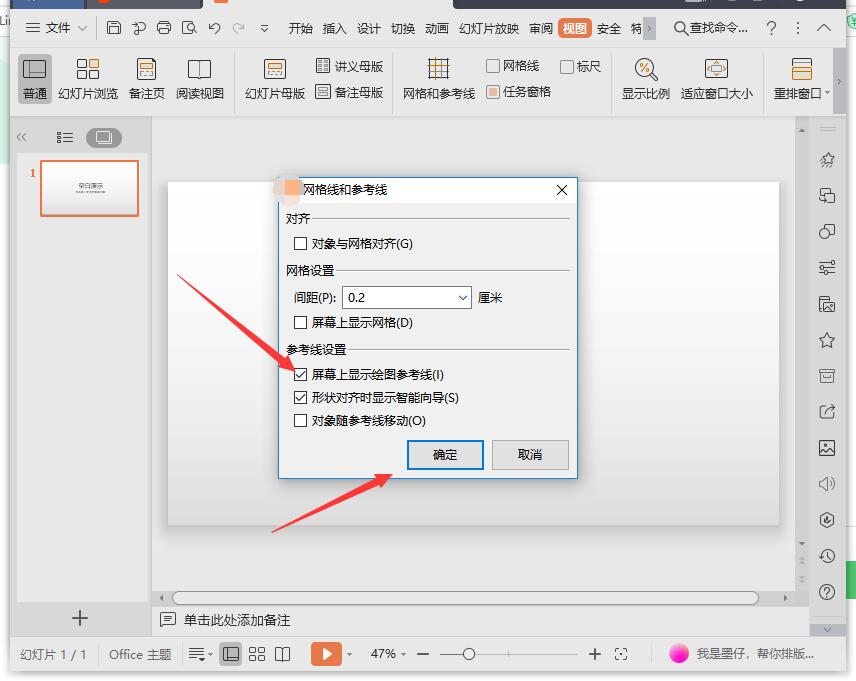Open the spacing (间距) combo box dropdown
Image resolution: width=856 pixels, height=681 pixels.
point(462,298)
